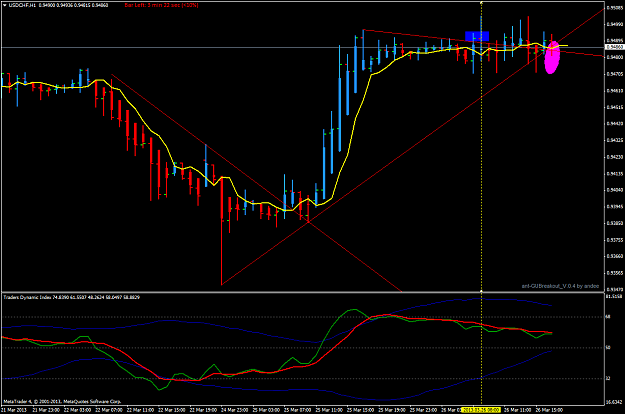Screen dimensions: 625x414
Task: Click the current price label 0.94860
Action: (x=614, y=47)
